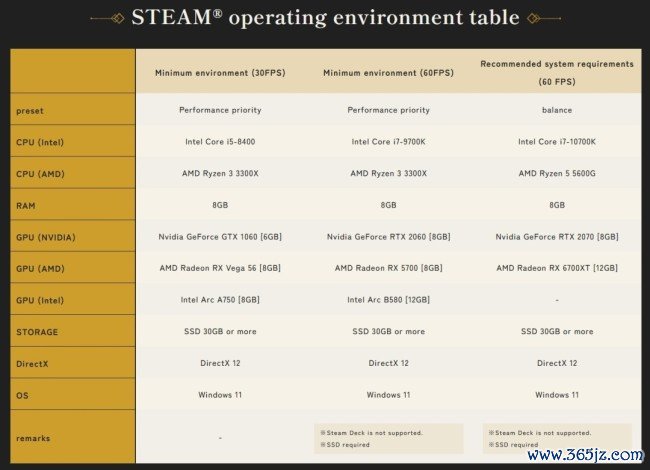Select the balance preset cell

(x=557, y=110)
